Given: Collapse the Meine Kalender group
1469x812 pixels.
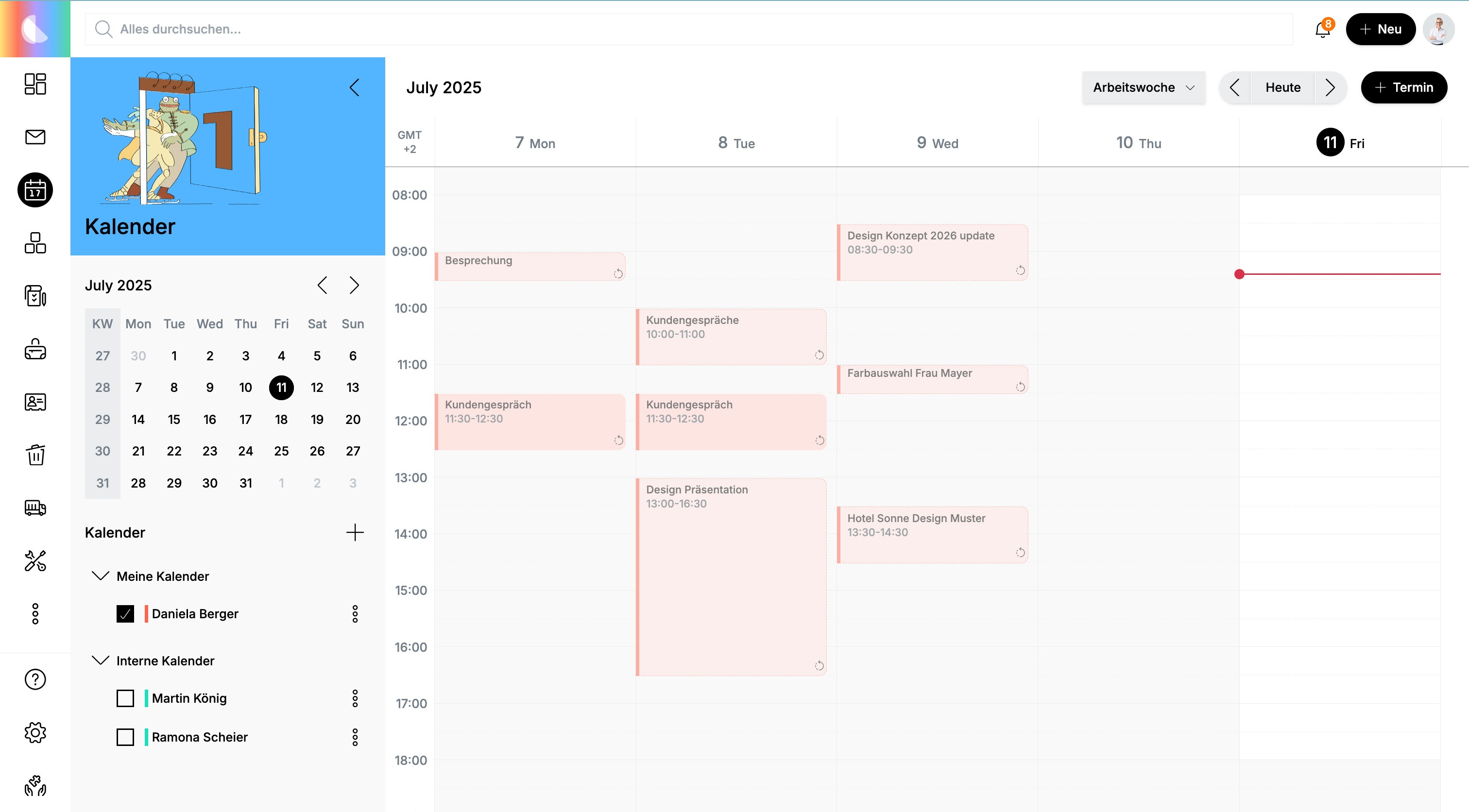Looking at the screenshot, I should pos(101,576).
